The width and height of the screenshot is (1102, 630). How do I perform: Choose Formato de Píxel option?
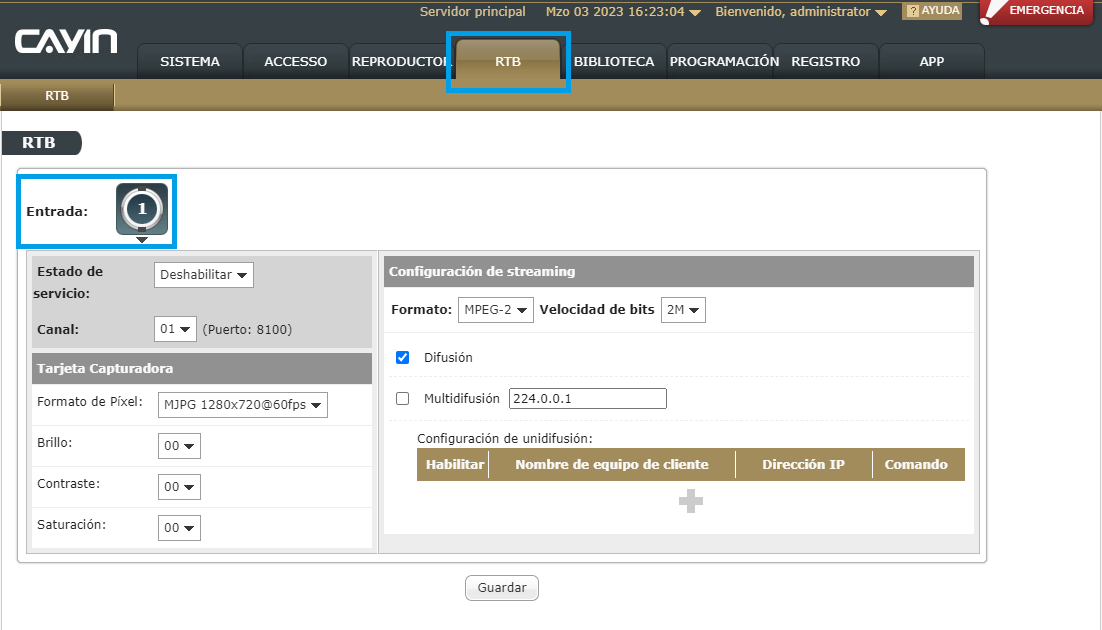(242, 405)
